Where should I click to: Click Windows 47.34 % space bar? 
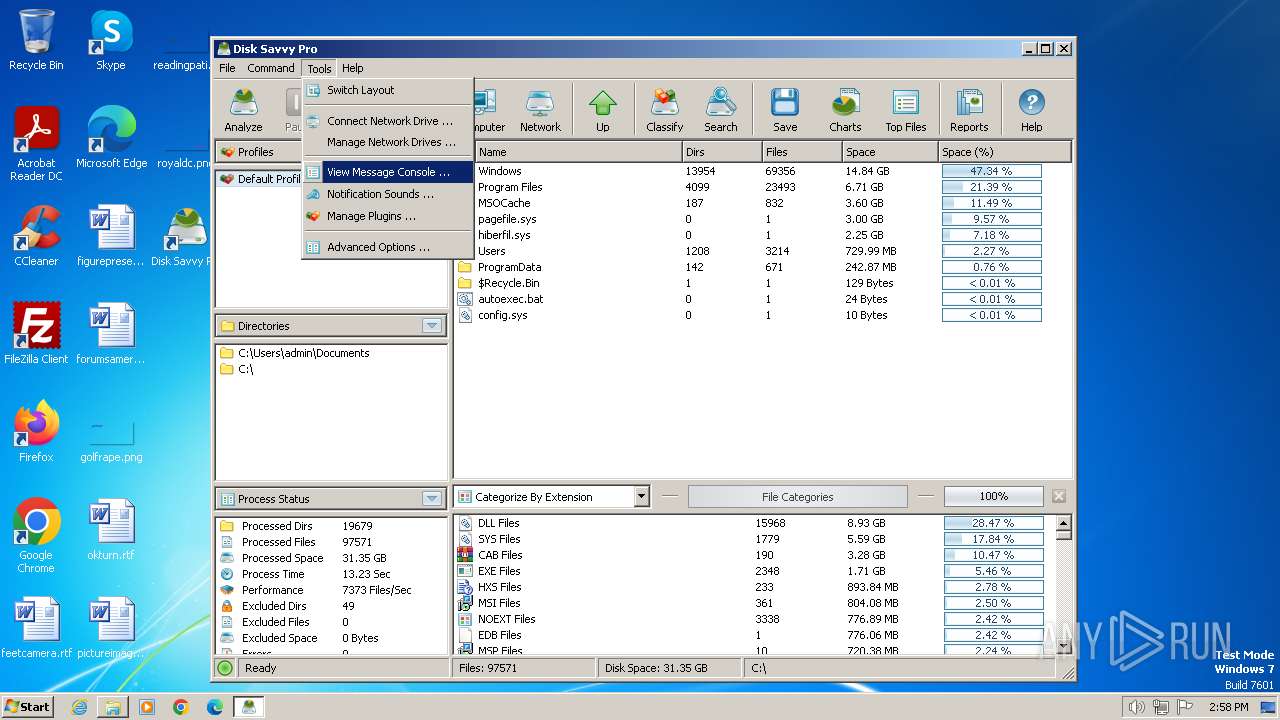[x=991, y=171]
